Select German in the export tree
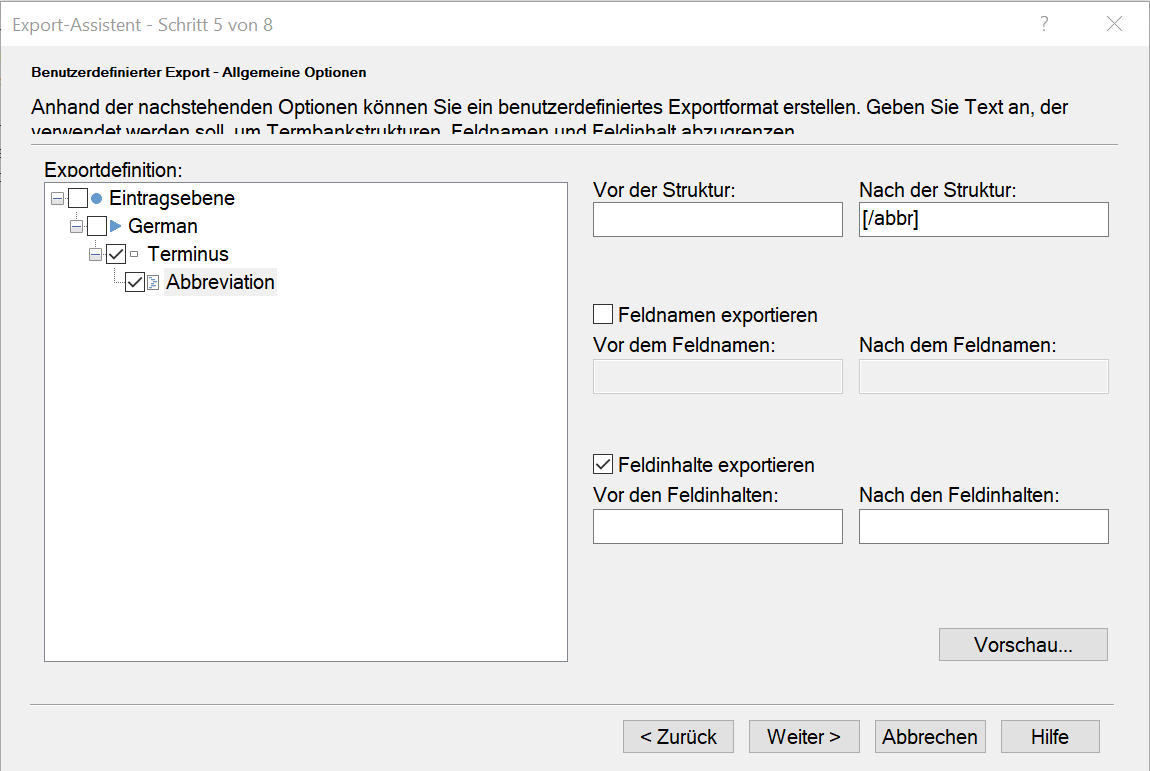1150x771 pixels. pyautogui.click(x=163, y=226)
